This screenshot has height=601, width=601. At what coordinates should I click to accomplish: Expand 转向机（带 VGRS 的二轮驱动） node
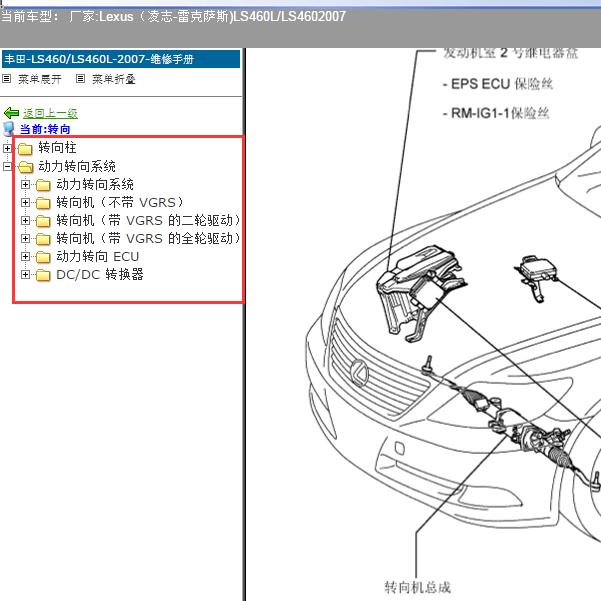pyautogui.click(x=25, y=220)
